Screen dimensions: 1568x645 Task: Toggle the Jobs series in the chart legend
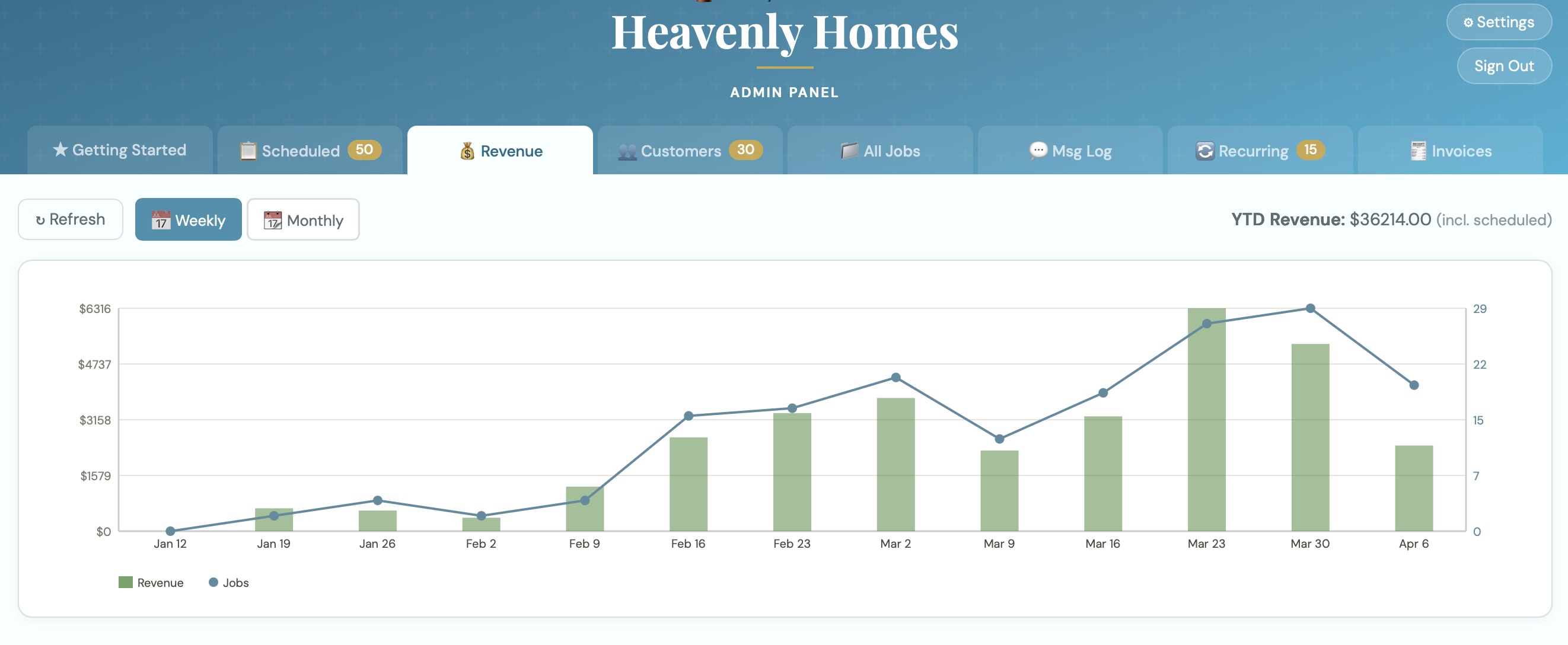[x=227, y=582]
